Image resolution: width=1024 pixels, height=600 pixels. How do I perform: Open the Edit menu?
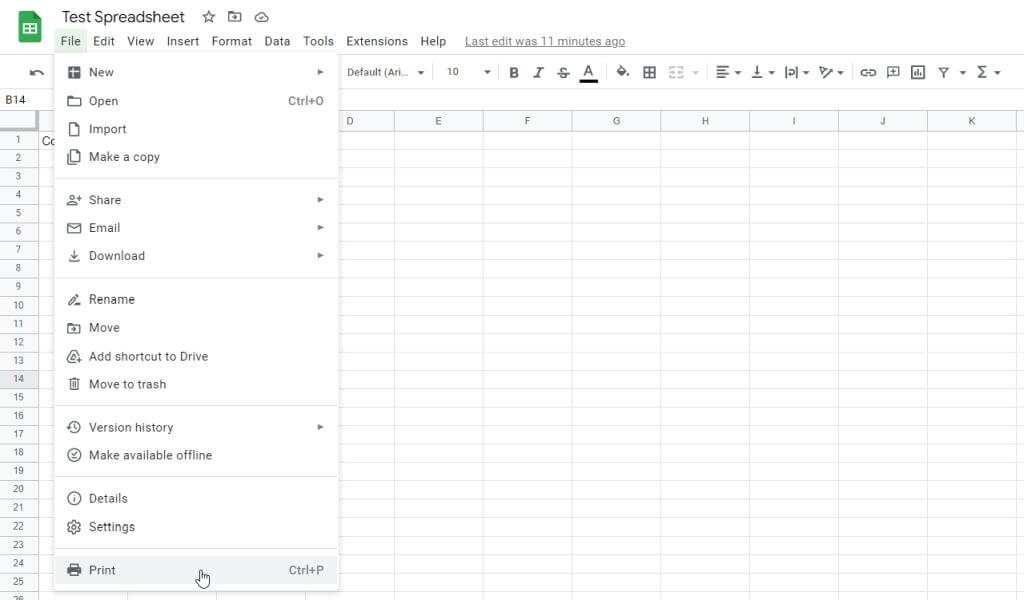[x=104, y=41]
